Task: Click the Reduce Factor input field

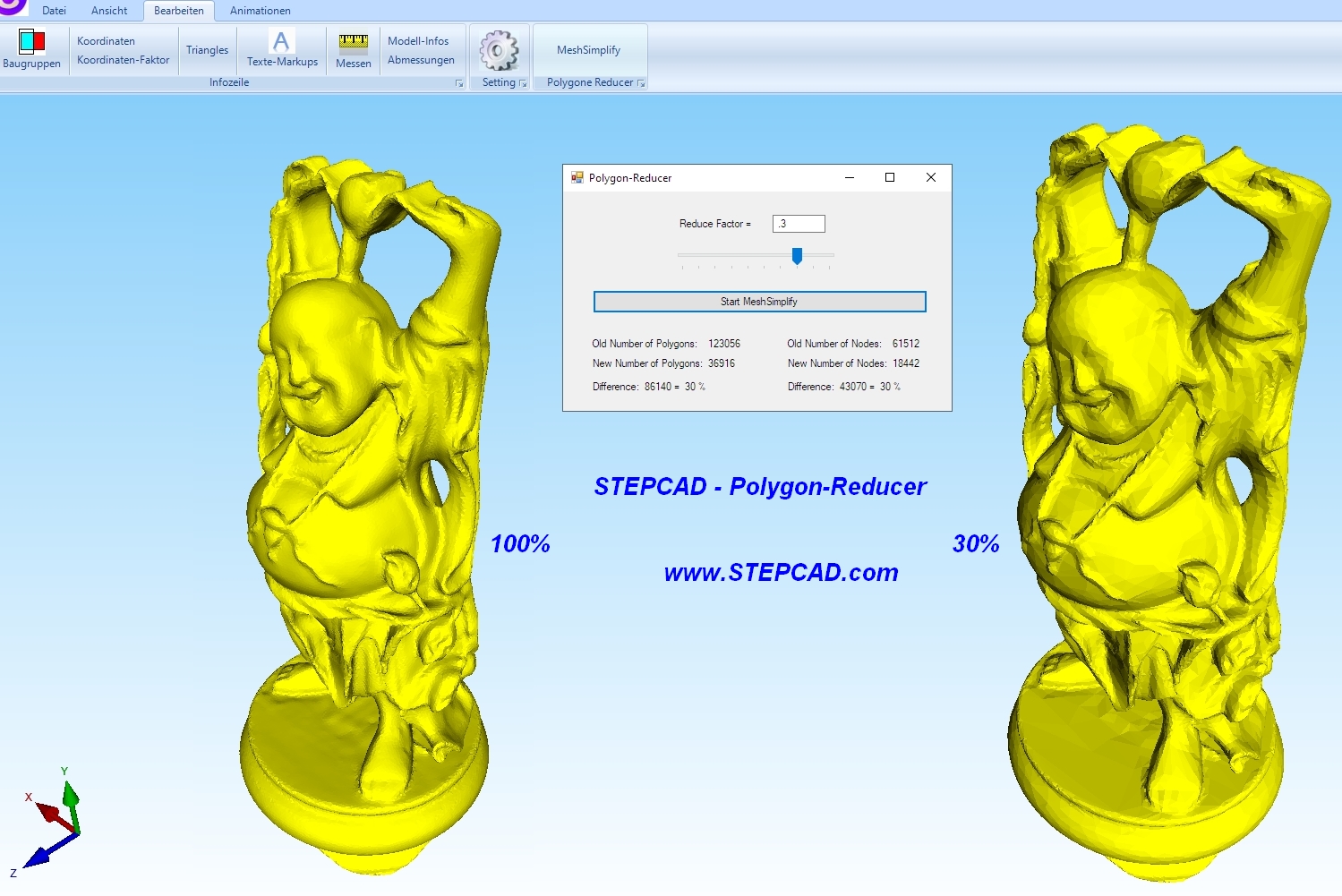Action: (x=799, y=224)
